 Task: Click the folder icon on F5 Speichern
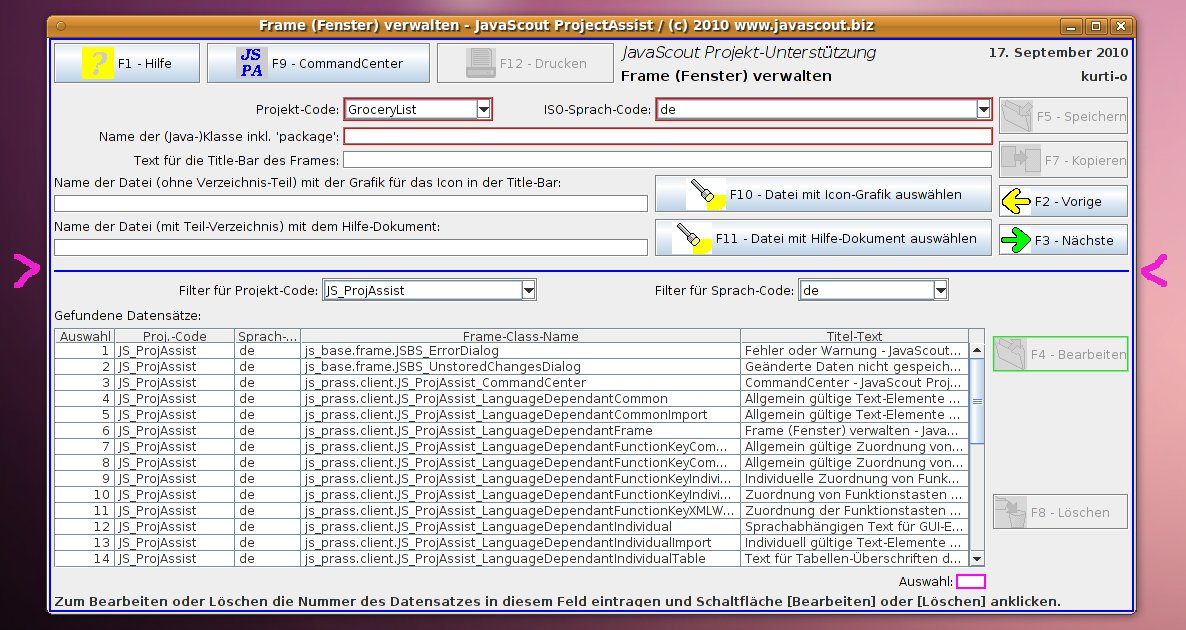[1018, 116]
